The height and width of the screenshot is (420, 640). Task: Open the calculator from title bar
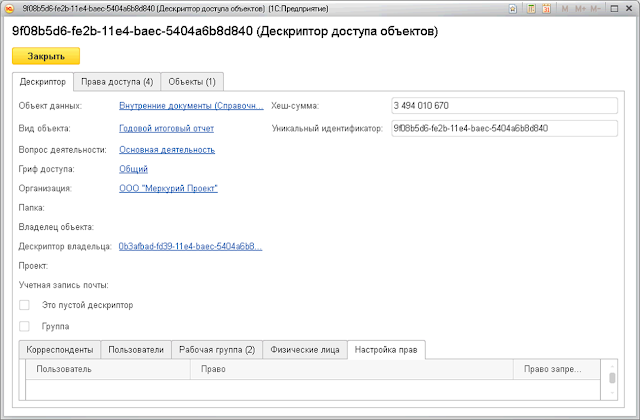[531, 9]
